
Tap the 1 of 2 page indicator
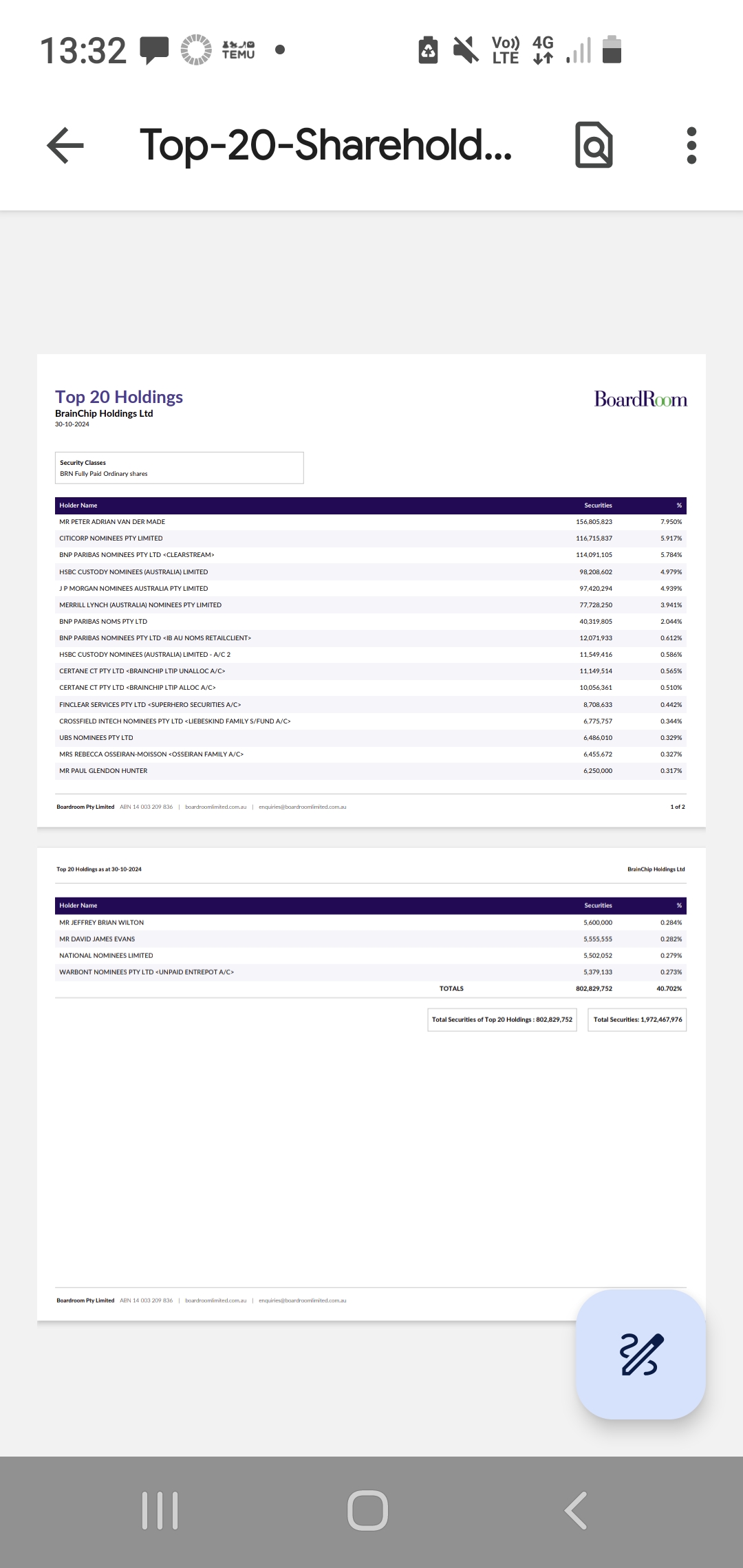pyautogui.click(x=678, y=807)
